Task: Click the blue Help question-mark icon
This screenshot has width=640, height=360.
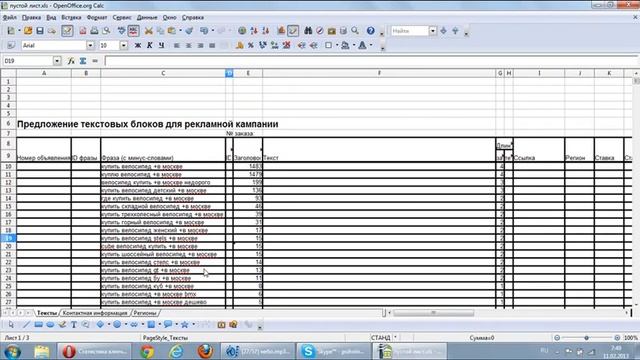Action: click(370, 31)
